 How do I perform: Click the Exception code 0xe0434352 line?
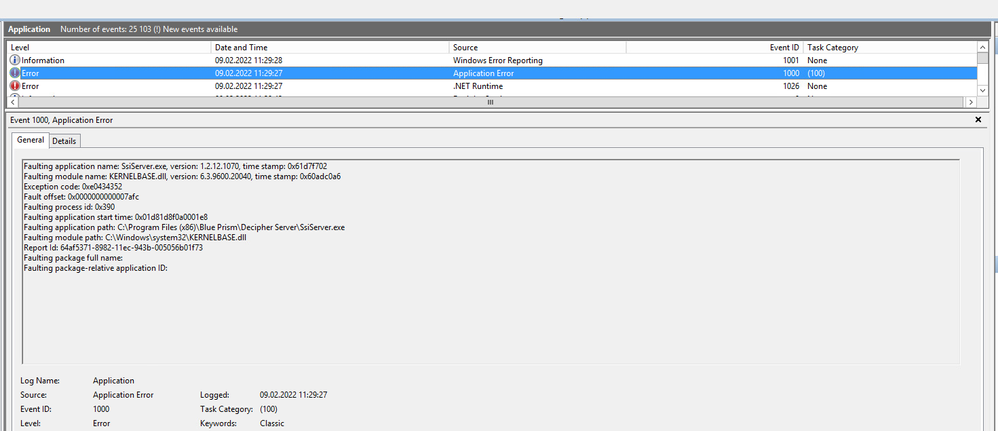tap(73, 187)
